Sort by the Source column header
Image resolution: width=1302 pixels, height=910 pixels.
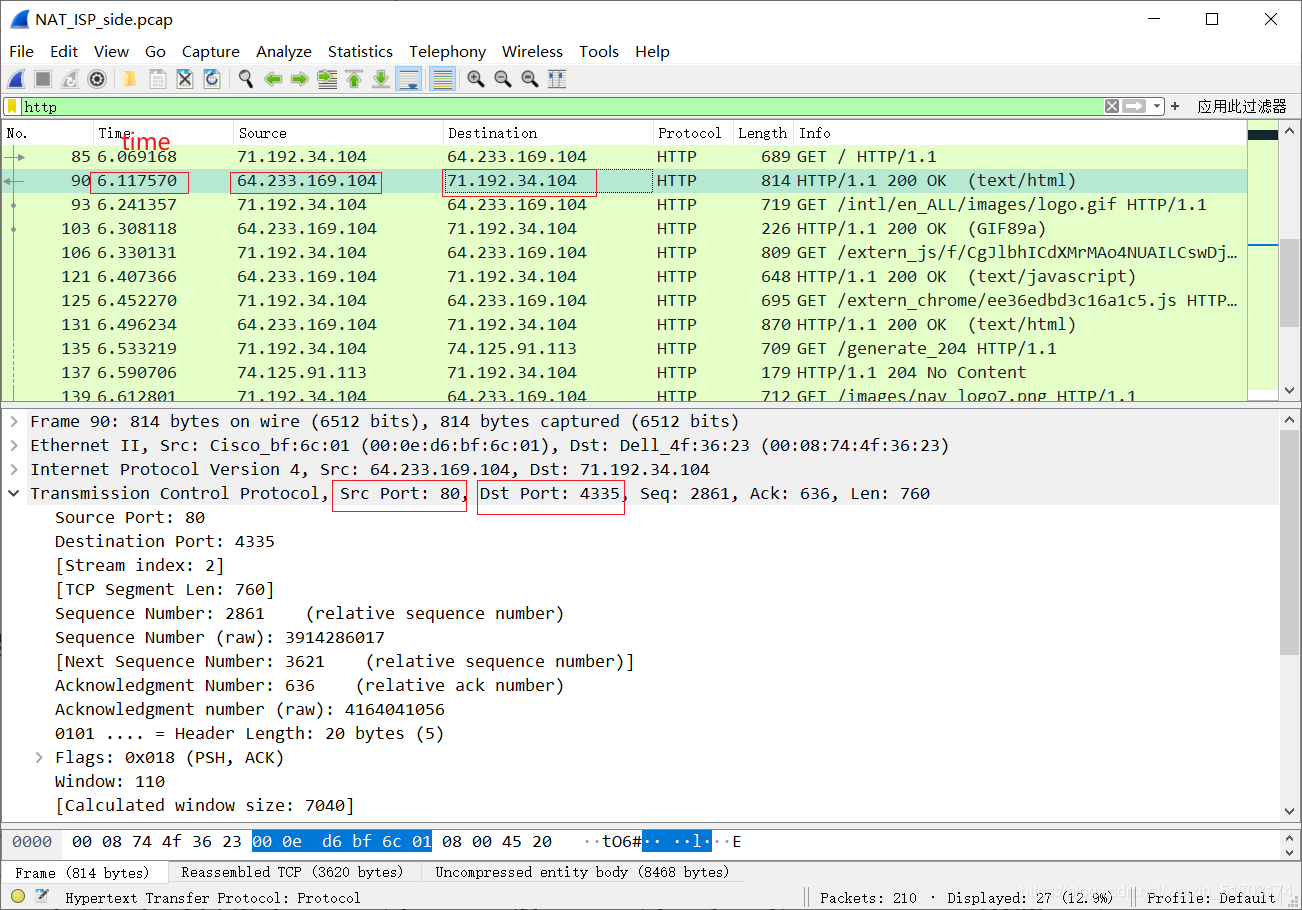click(338, 133)
